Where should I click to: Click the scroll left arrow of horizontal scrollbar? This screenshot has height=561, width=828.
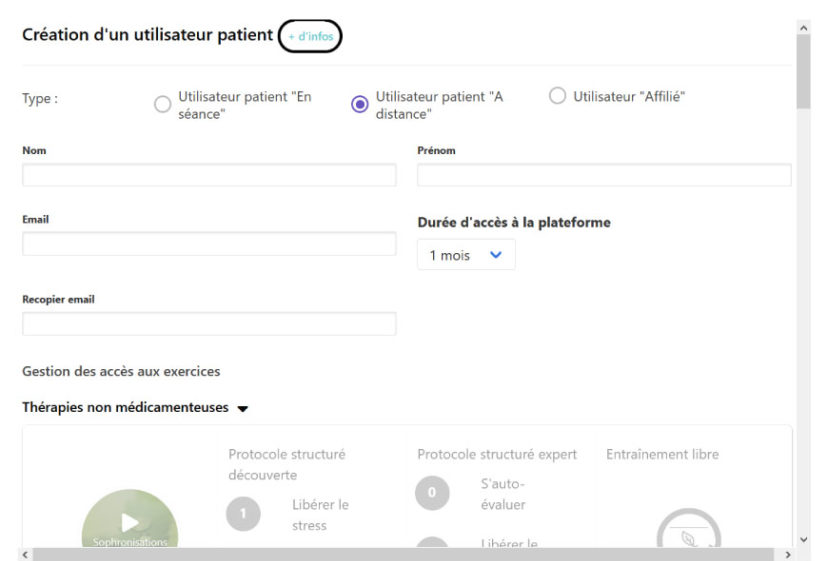25,555
